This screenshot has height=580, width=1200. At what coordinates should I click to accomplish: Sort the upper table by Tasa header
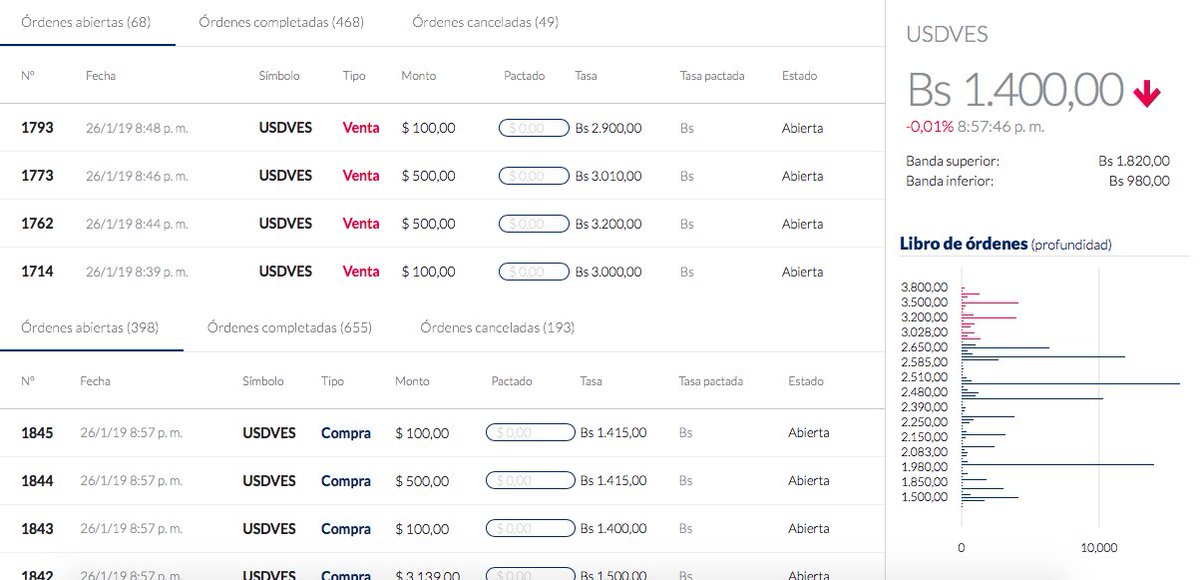(x=586, y=76)
